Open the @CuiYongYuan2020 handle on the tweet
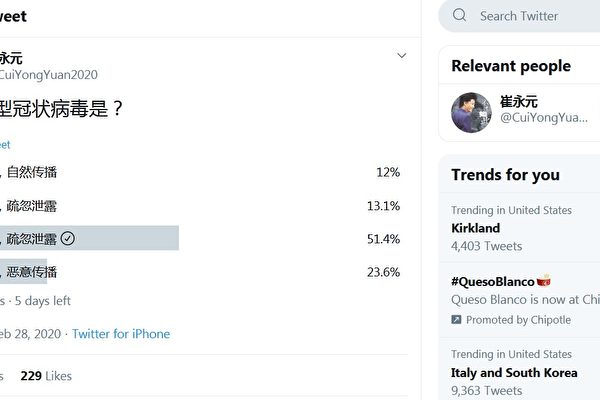Viewport: 600px width, 400px height. coord(50,75)
